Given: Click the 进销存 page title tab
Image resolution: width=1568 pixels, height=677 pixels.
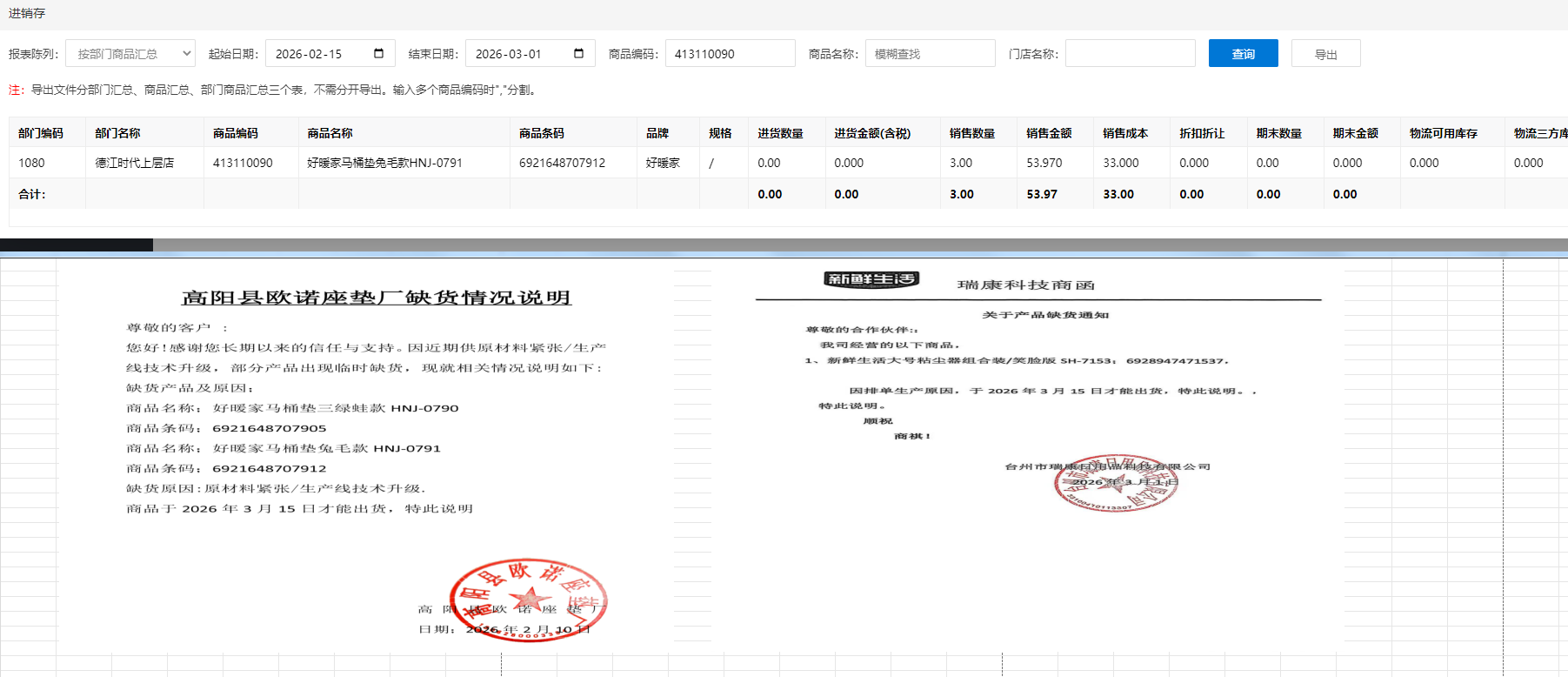Looking at the screenshot, I should [x=27, y=13].
